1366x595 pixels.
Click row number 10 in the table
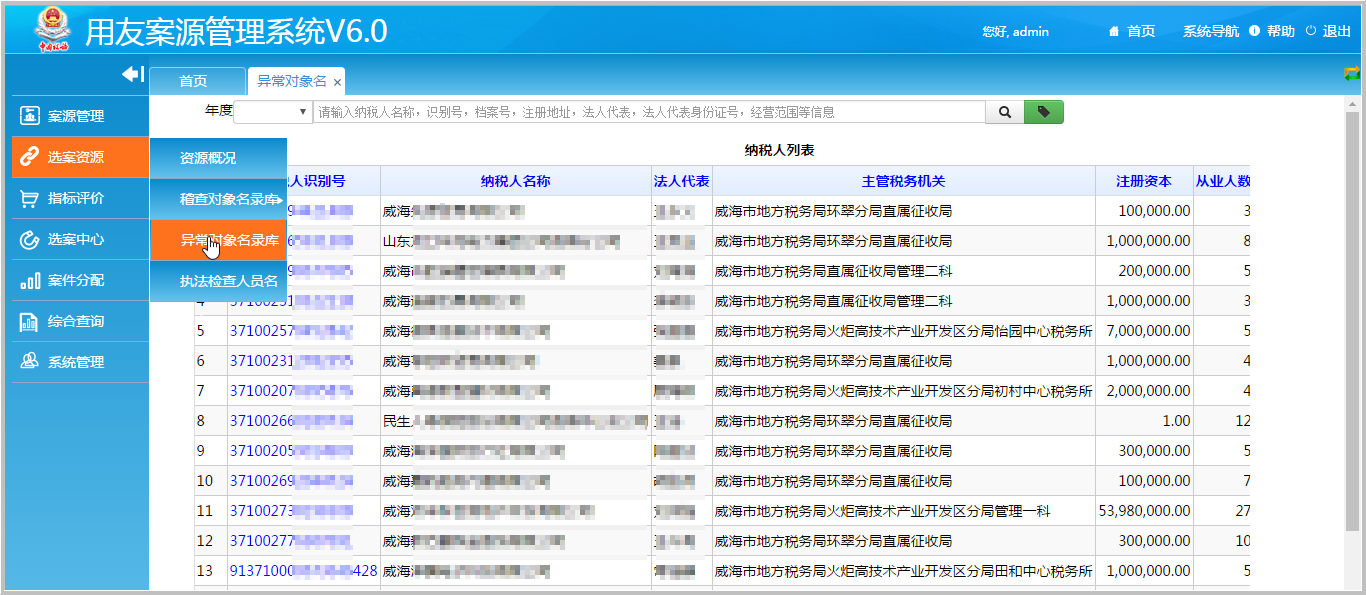(205, 481)
